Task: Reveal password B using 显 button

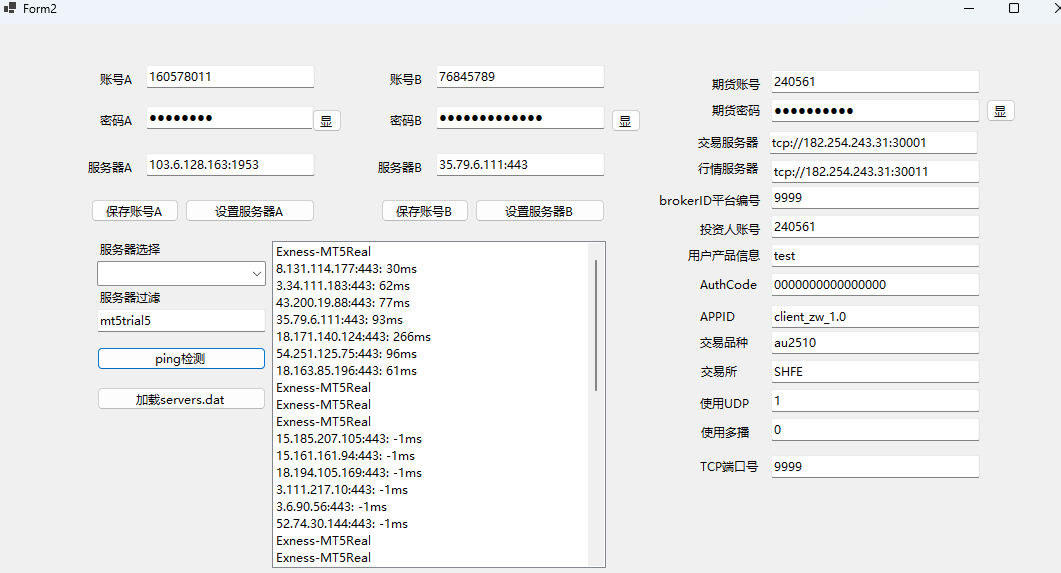Action: [625, 121]
